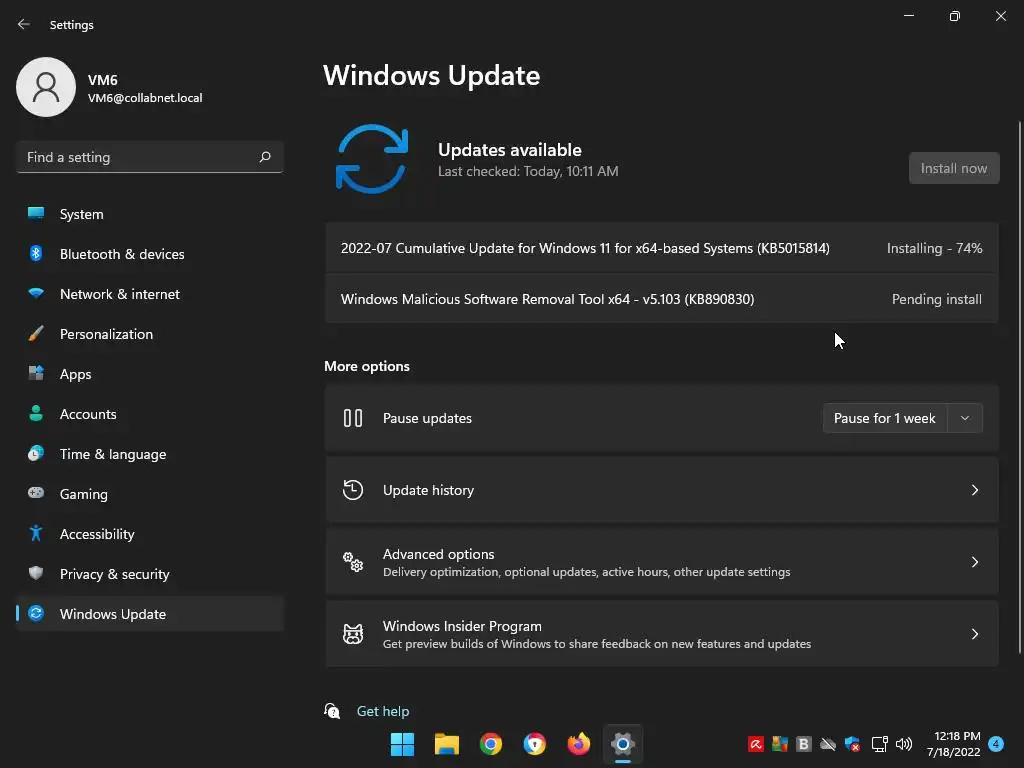Click the Update history clock icon

point(353,490)
